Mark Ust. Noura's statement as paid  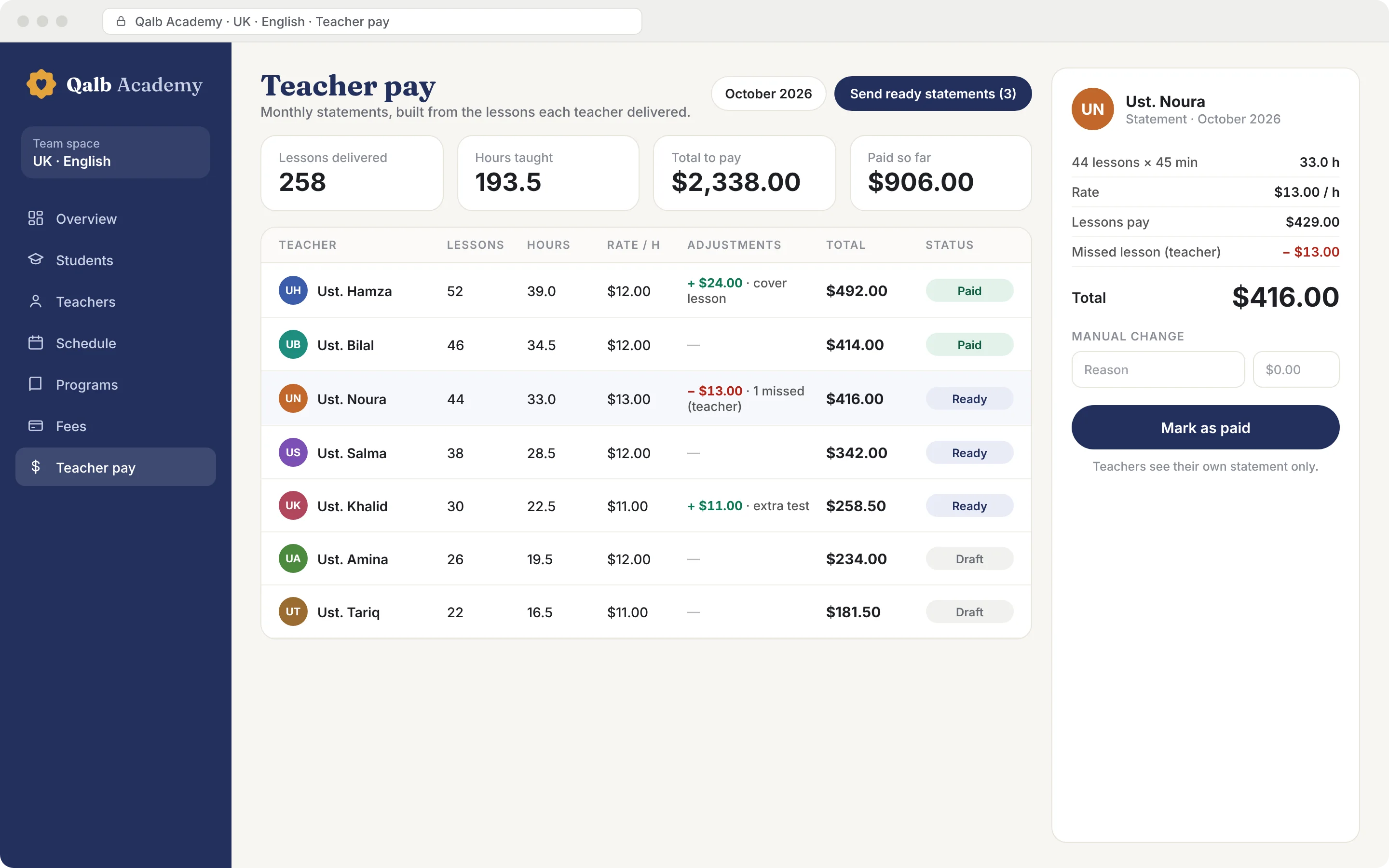click(x=1205, y=428)
